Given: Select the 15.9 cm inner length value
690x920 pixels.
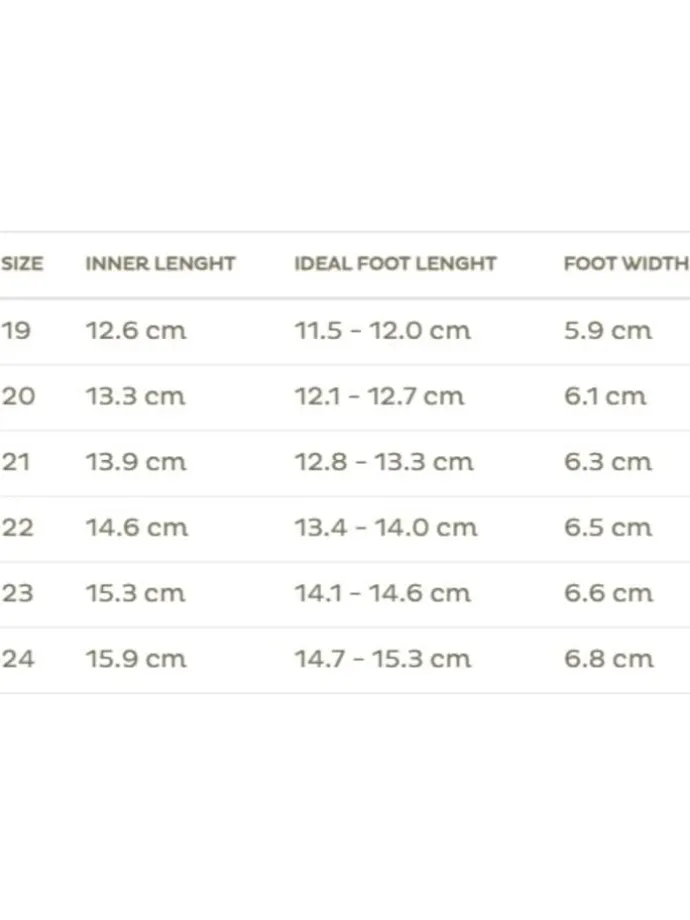Looking at the screenshot, I should pos(136,659).
